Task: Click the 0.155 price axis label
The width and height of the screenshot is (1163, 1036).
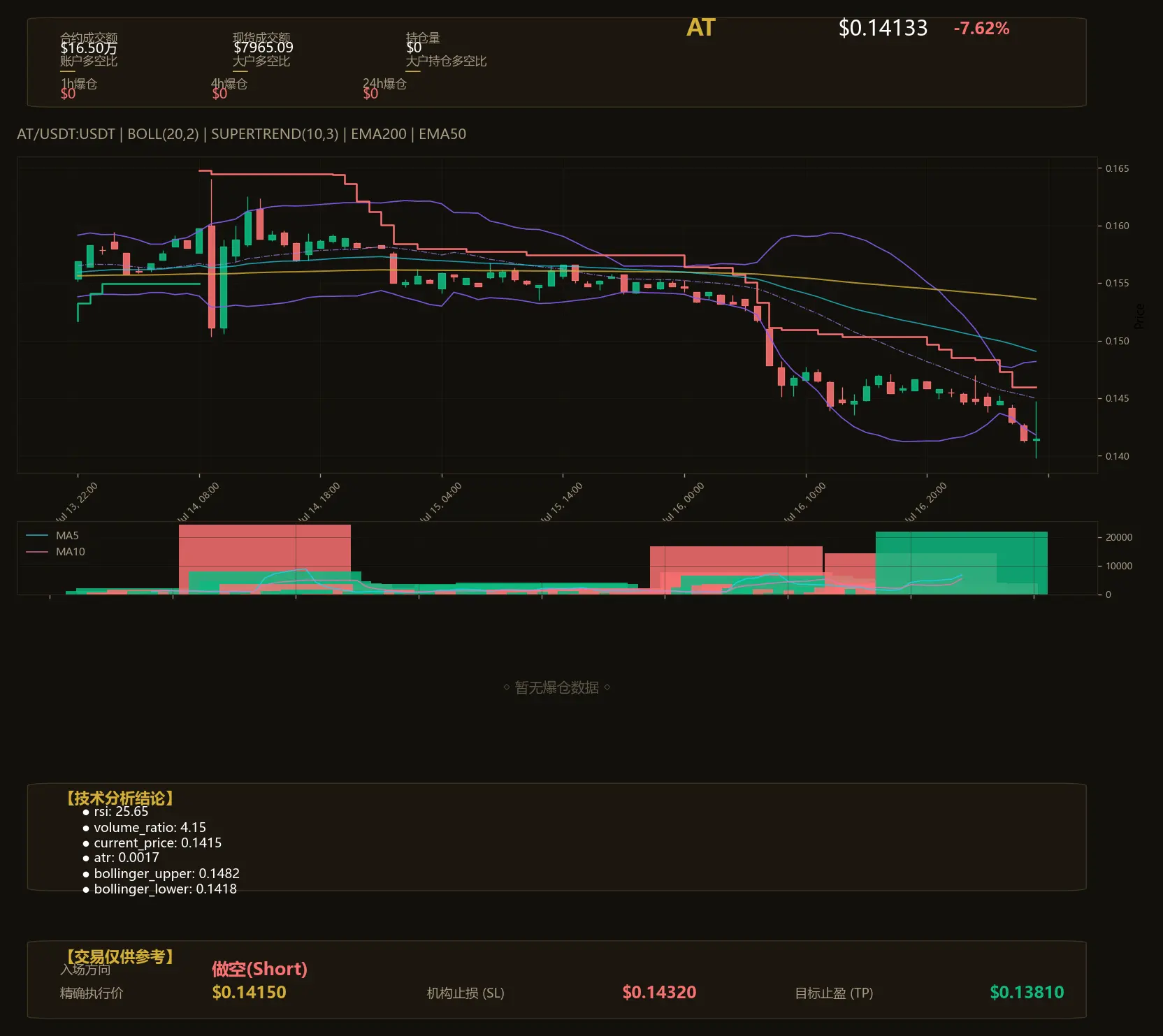Action: tap(1117, 283)
